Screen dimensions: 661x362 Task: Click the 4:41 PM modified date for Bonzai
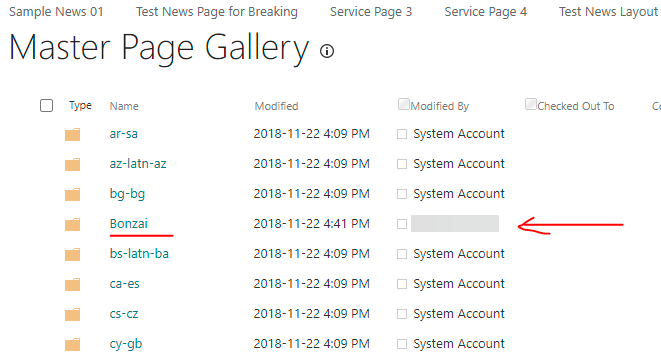312,223
